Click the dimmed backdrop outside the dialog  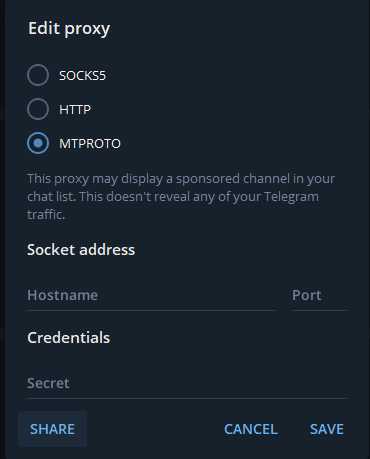click(x=2, y=233)
